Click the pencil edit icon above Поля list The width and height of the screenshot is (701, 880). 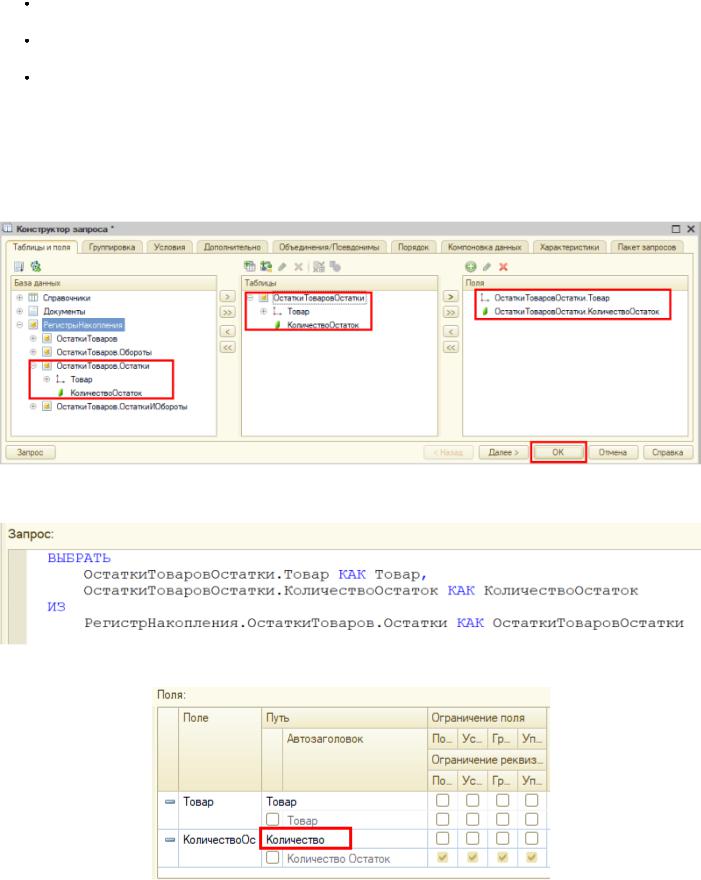(487, 267)
